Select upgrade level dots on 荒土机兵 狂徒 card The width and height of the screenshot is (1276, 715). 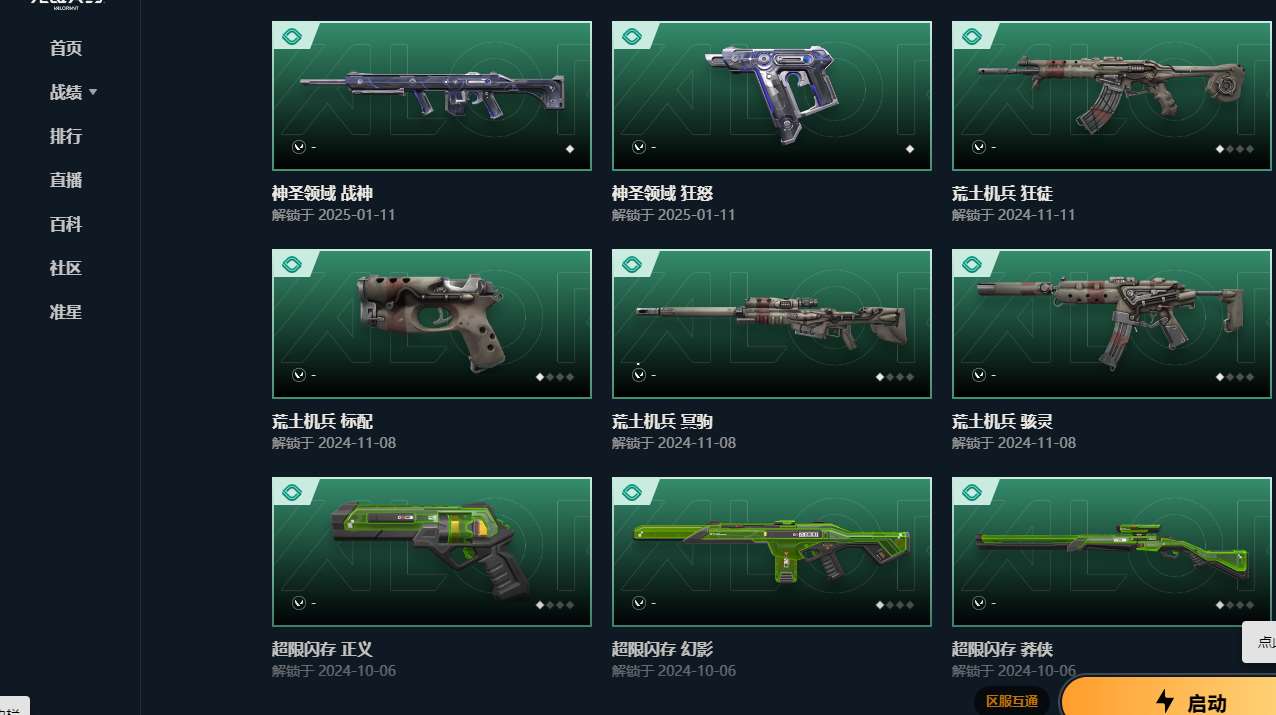[x=1235, y=148]
